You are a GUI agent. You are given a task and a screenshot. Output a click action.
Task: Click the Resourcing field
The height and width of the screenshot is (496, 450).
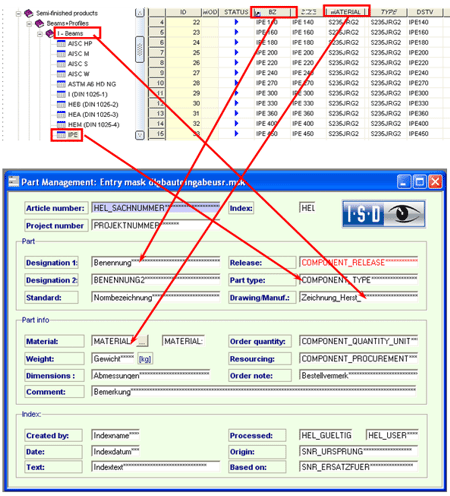coord(359,359)
